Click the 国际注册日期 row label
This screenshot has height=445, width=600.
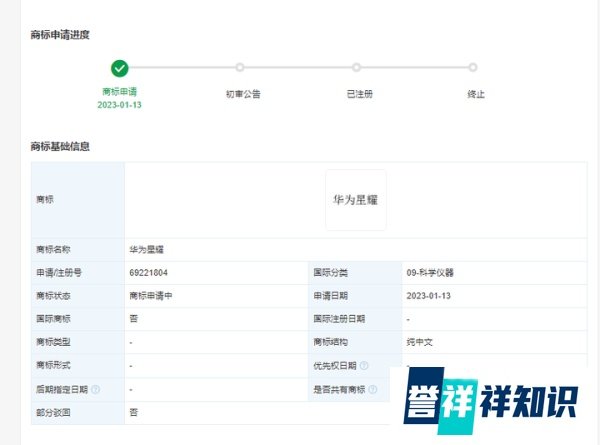click(x=339, y=319)
